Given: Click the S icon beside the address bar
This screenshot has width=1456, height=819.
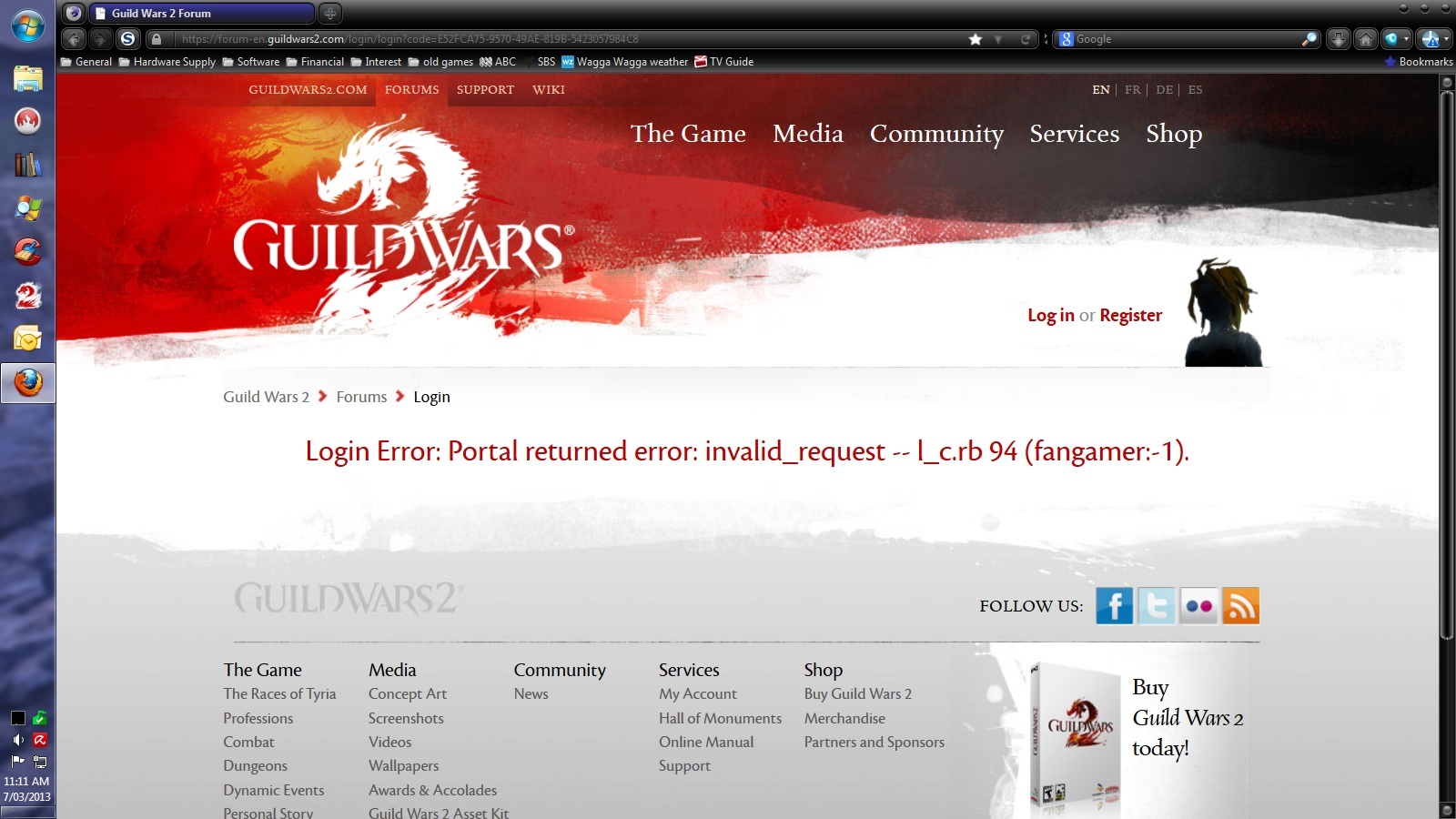Looking at the screenshot, I should tap(128, 39).
